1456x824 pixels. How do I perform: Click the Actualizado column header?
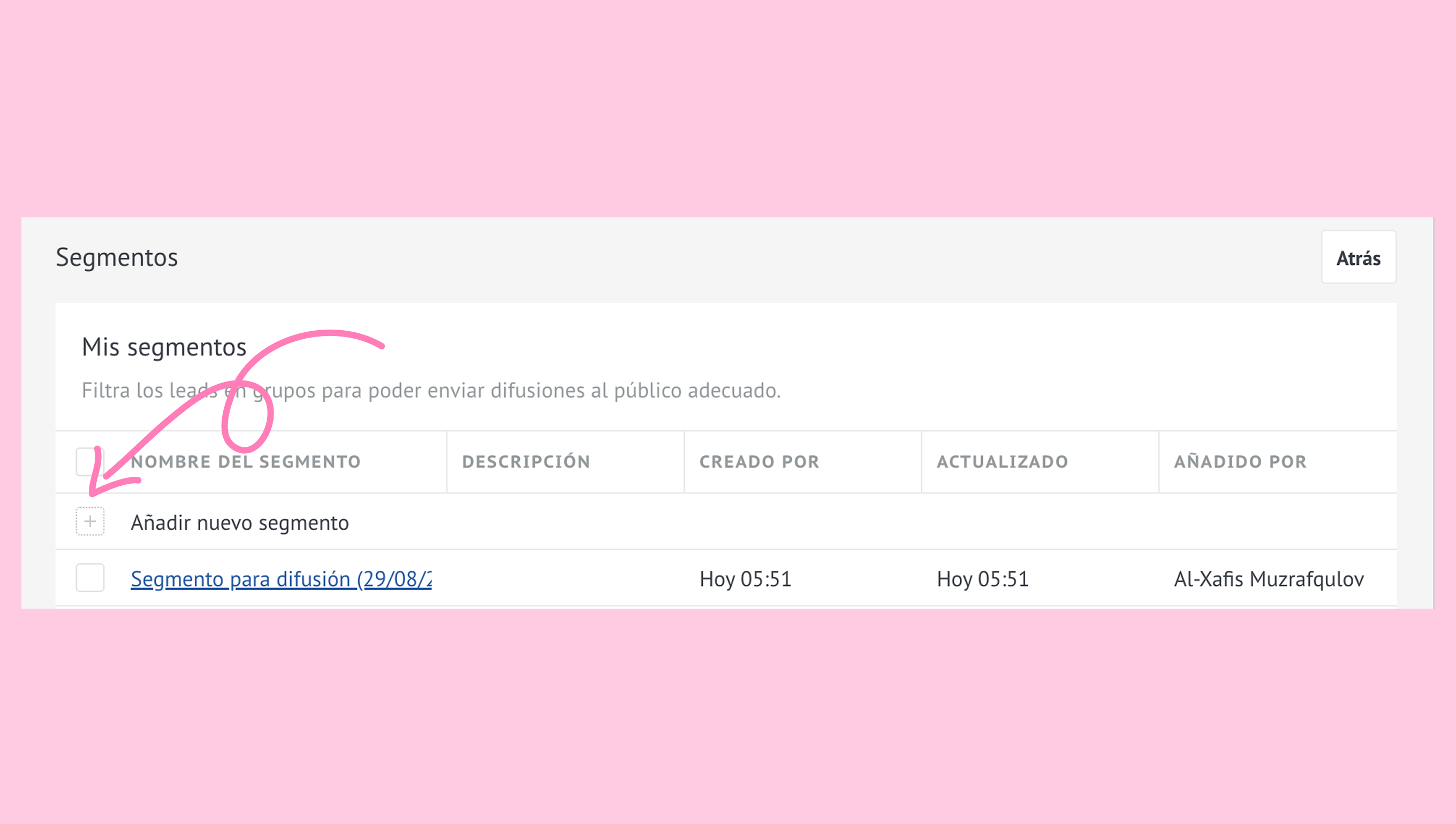point(1002,462)
